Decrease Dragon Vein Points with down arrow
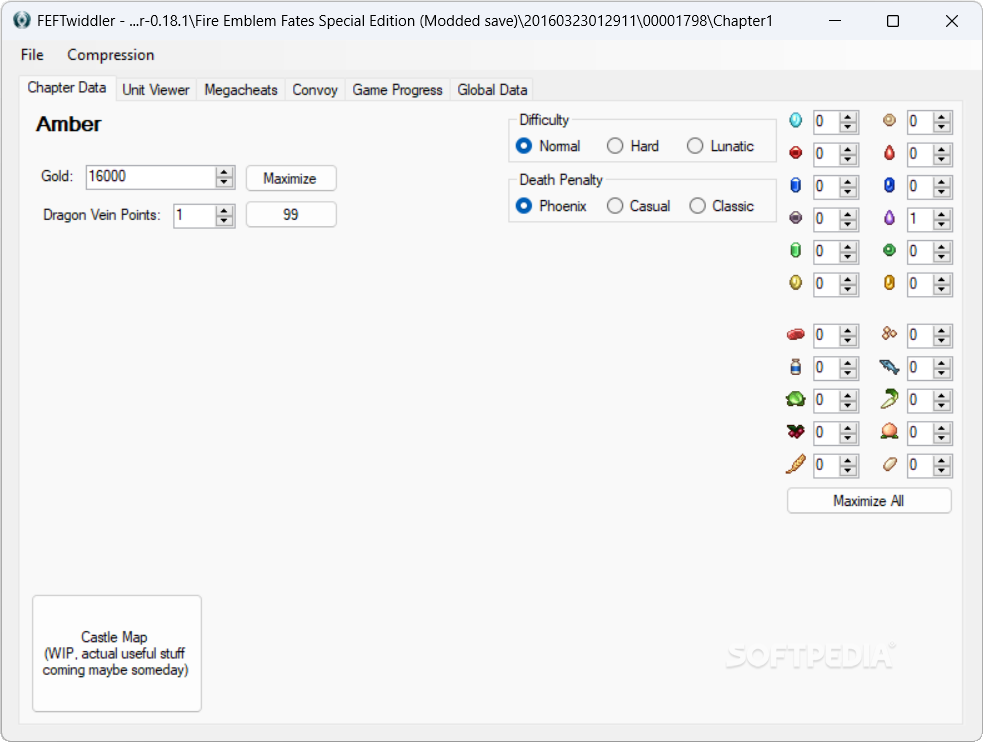This screenshot has width=983, height=742. [x=224, y=221]
